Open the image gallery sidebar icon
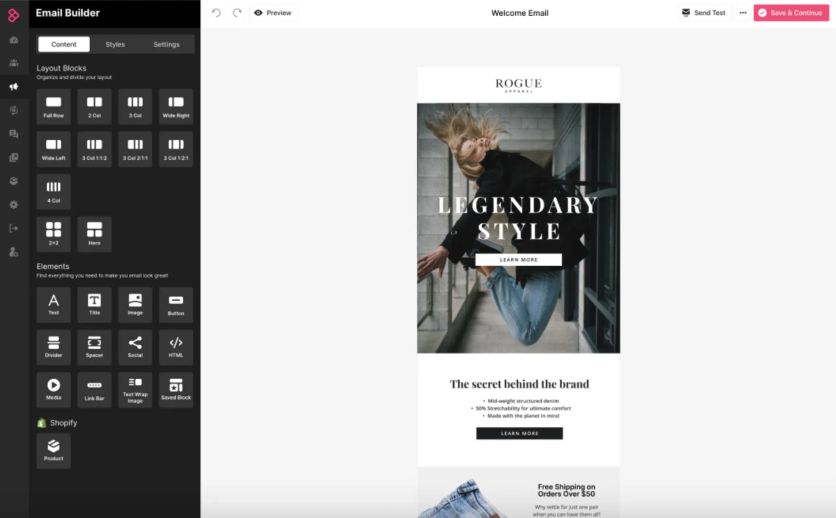The width and height of the screenshot is (836, 518). point(14,157)
